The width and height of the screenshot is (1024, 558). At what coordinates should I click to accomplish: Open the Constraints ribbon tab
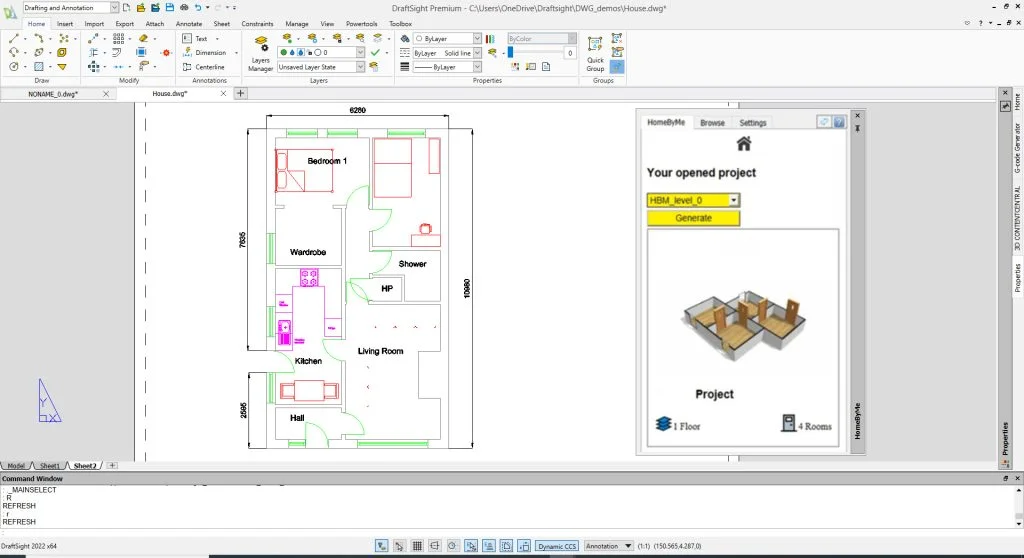point(257,23)
